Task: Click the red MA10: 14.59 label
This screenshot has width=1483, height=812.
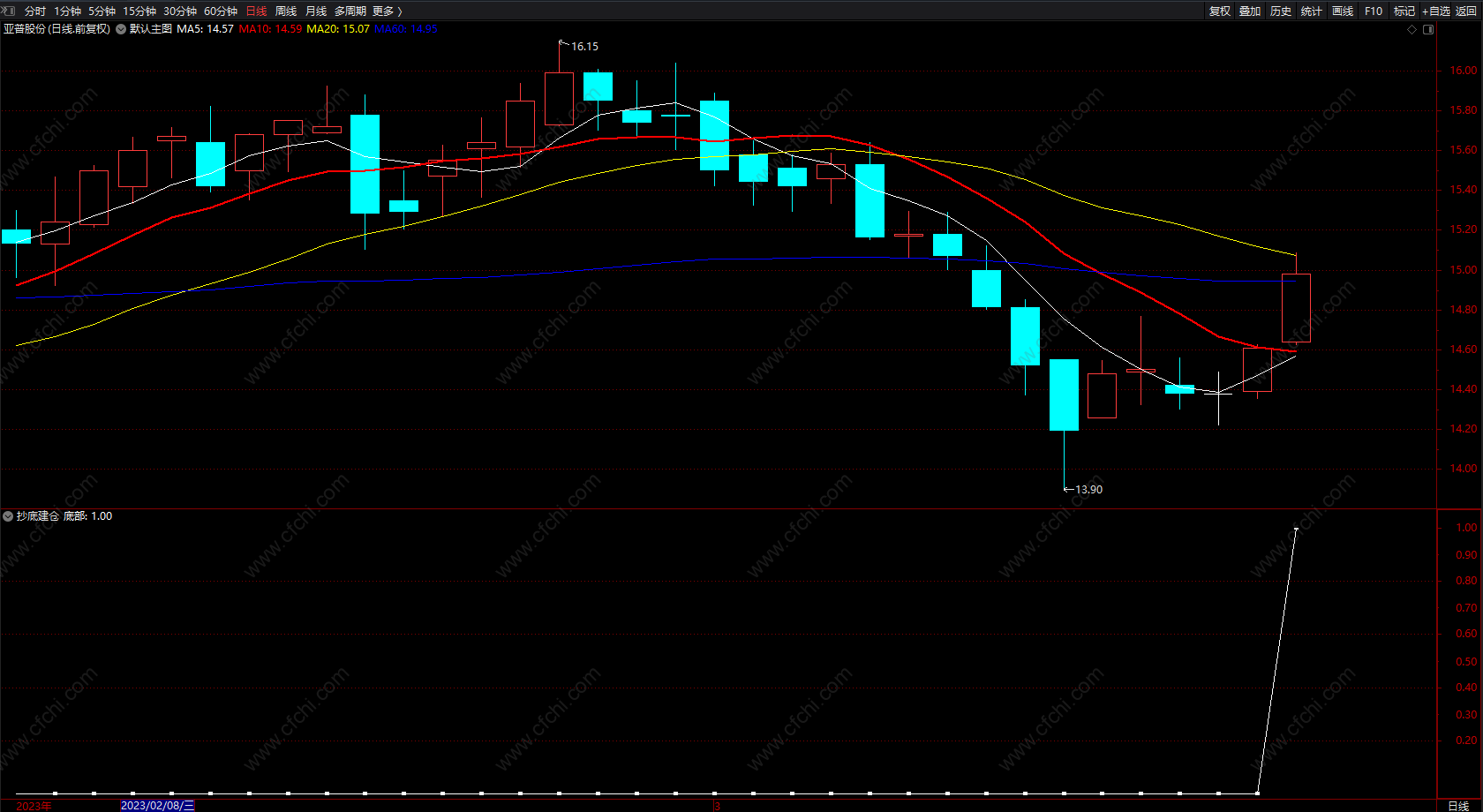Action: 270,29
